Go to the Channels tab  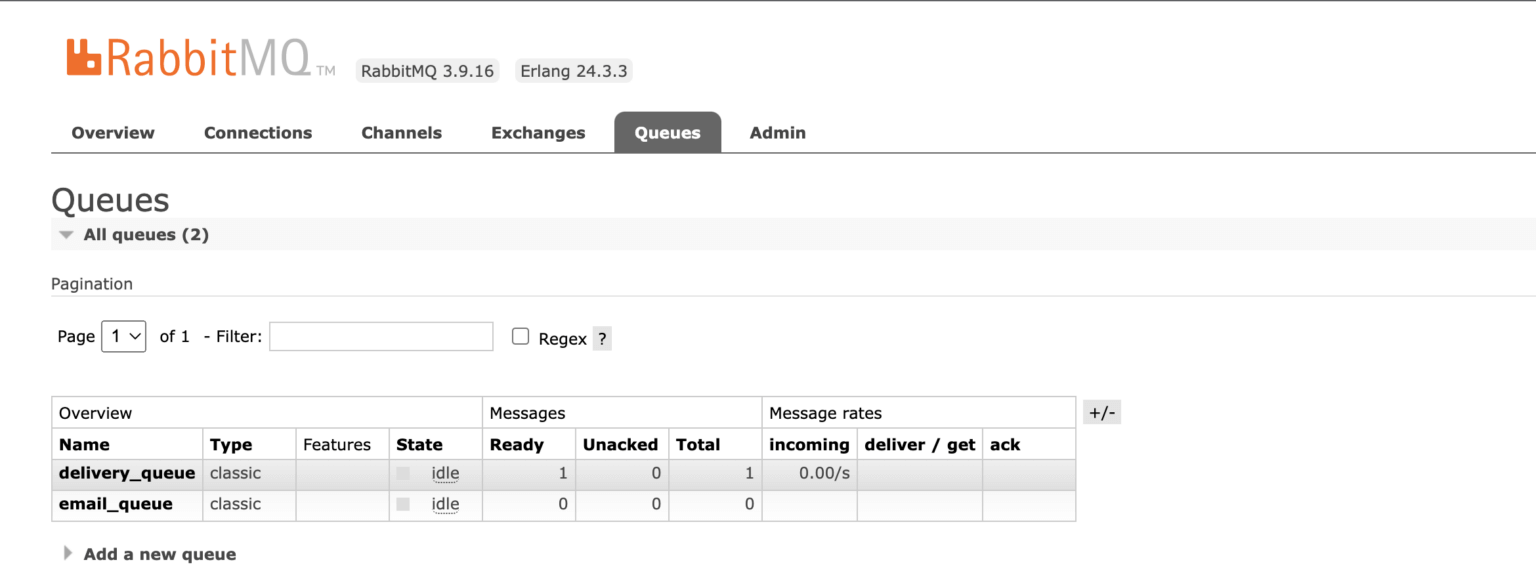point(401,133)
